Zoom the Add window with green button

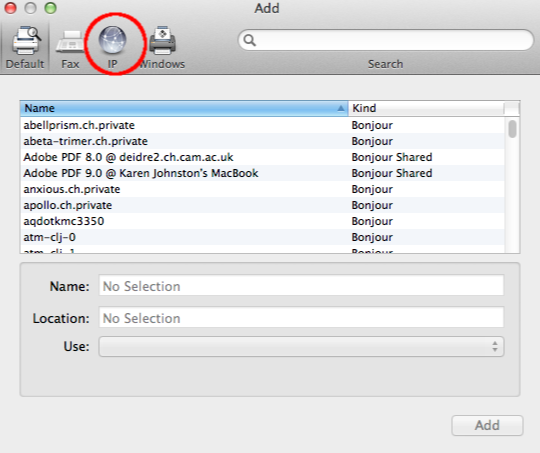51,8
